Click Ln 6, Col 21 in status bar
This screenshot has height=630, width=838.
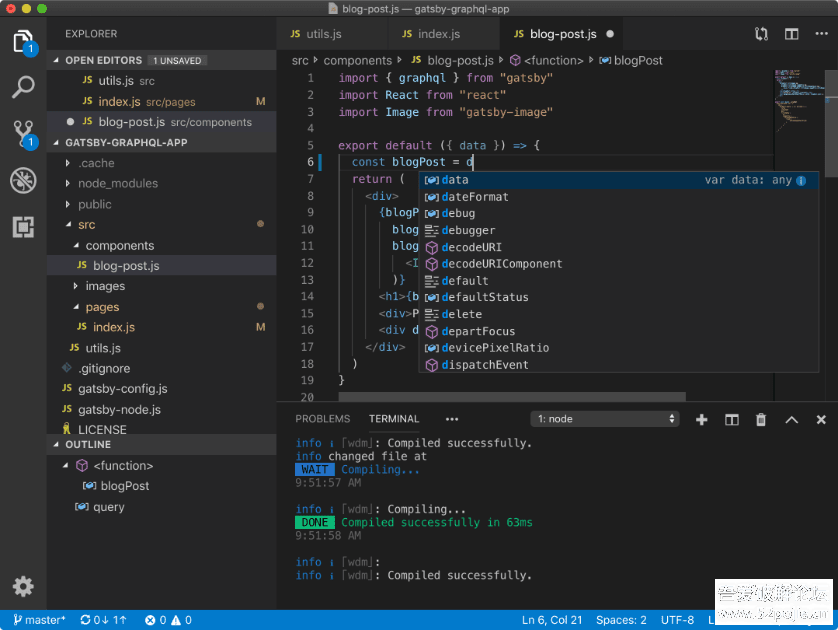(552, 620)
